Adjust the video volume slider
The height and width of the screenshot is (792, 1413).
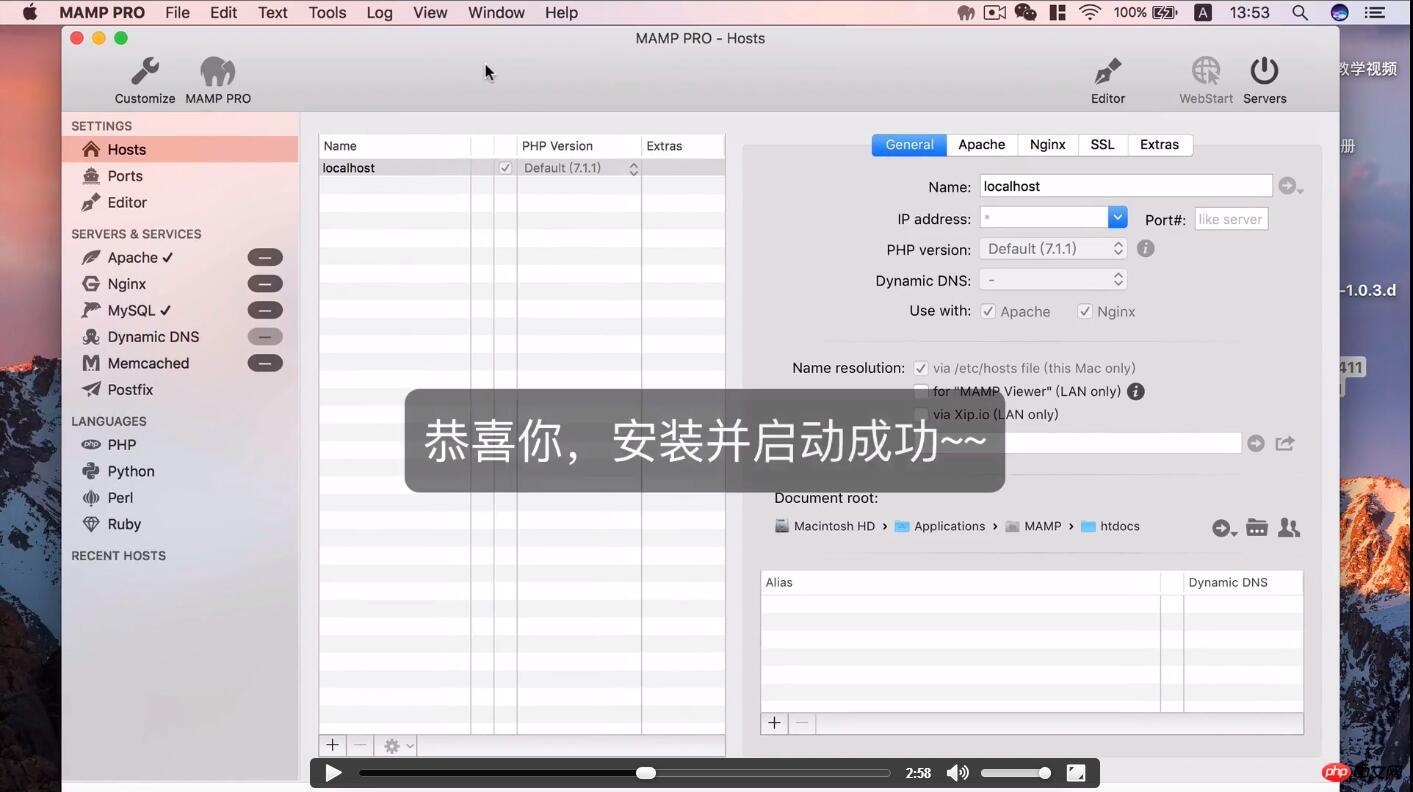tap(1016, 773)
